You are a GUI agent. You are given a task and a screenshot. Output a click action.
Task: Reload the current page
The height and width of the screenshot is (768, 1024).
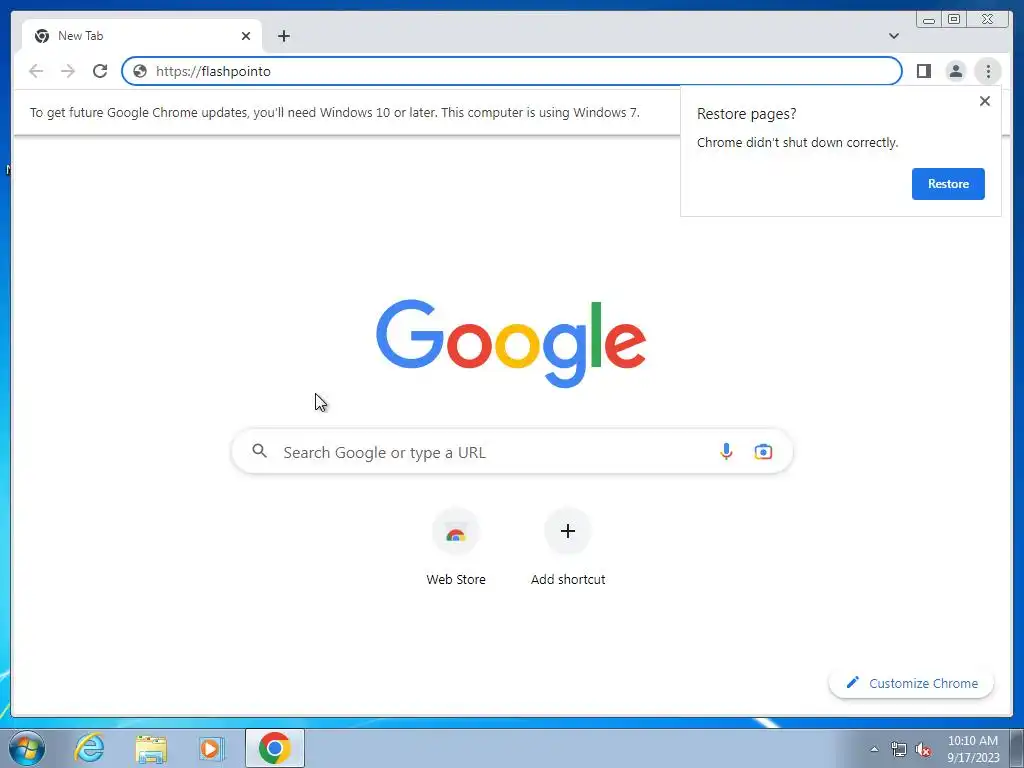click(100, 71)
